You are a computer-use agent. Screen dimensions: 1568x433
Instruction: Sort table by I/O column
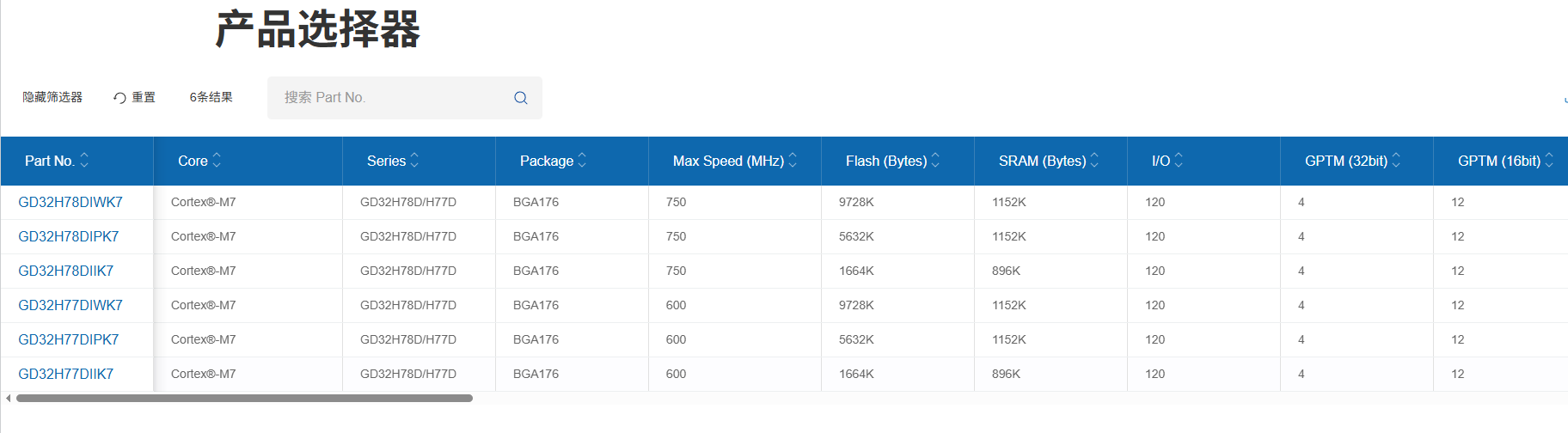(x=1179, y=161)
